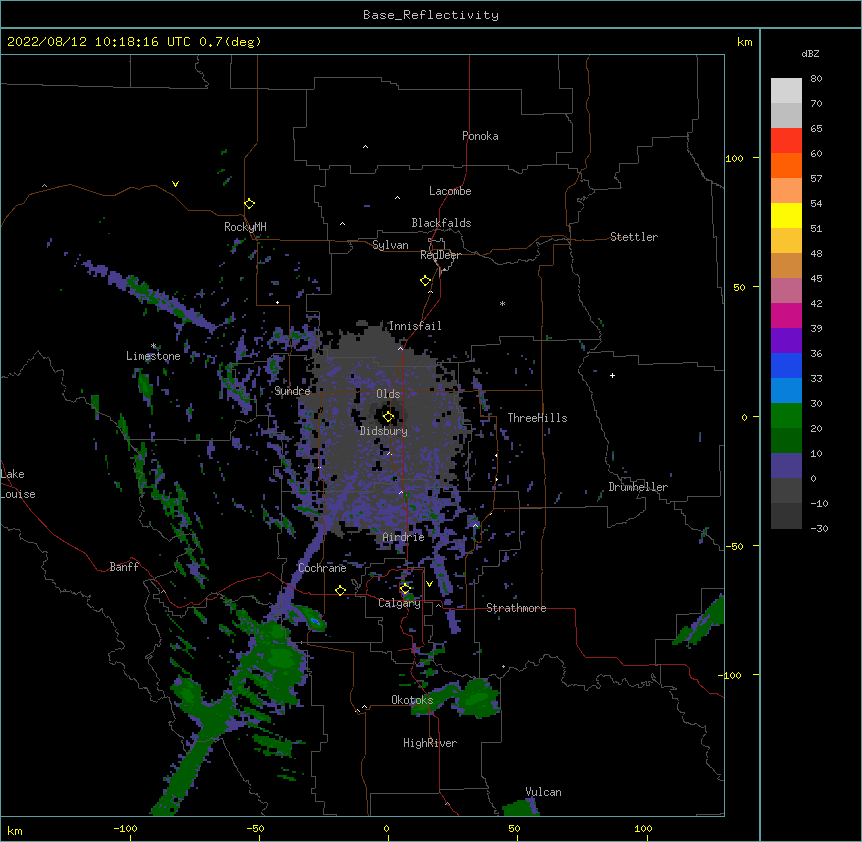Click the Limestone label
The image size is (862, 842).
click(153, 356)
